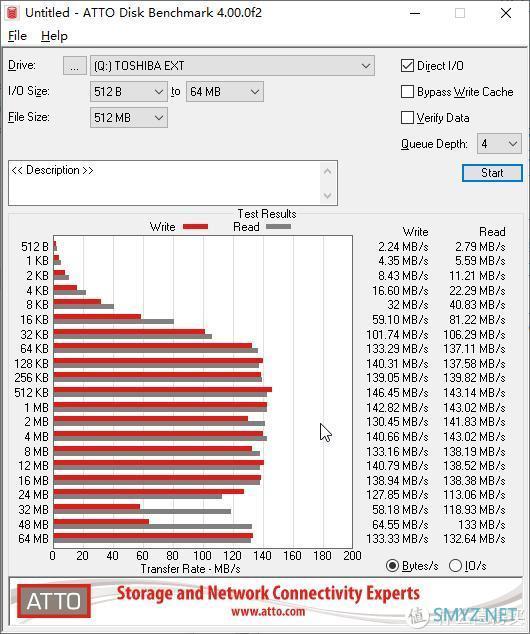Viewport: 530px width, 634px height.
Task: Expand the 512 B minimum I/O size dropdown
Action: (x=129, y=92)
